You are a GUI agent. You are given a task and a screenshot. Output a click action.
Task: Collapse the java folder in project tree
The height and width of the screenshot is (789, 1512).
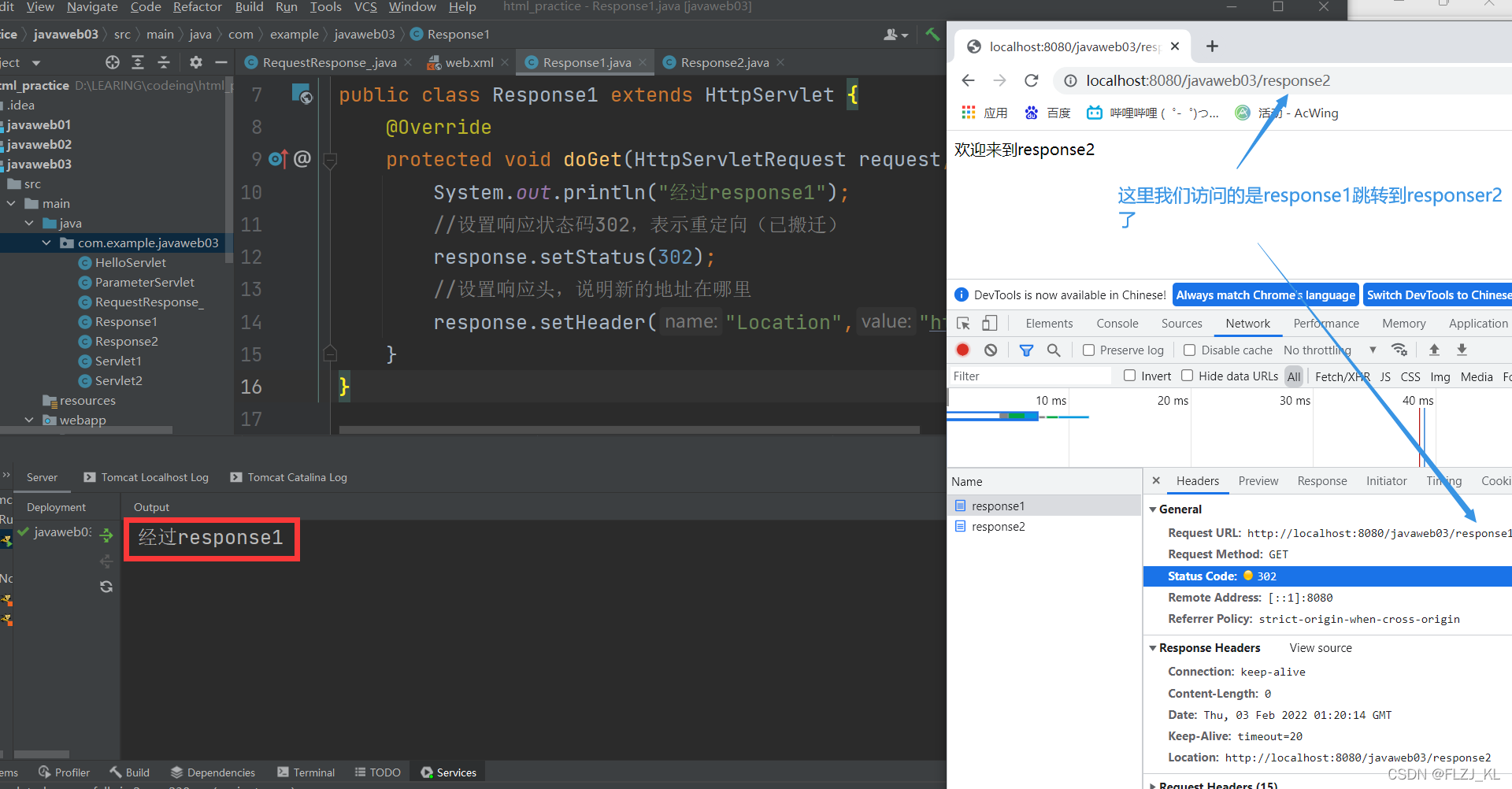(29, 223)
